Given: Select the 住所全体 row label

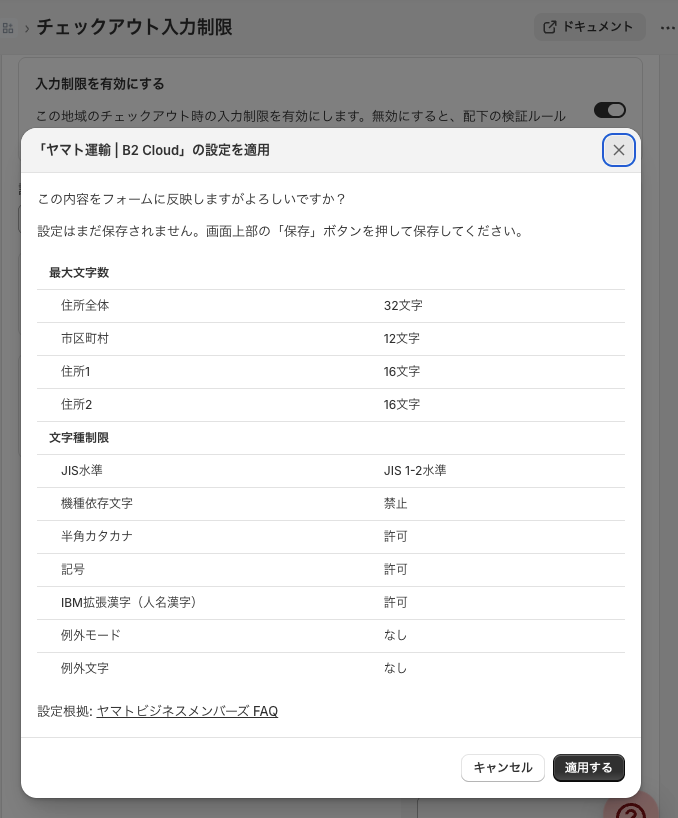Looking at the screenshot, I should click(85, 305).
